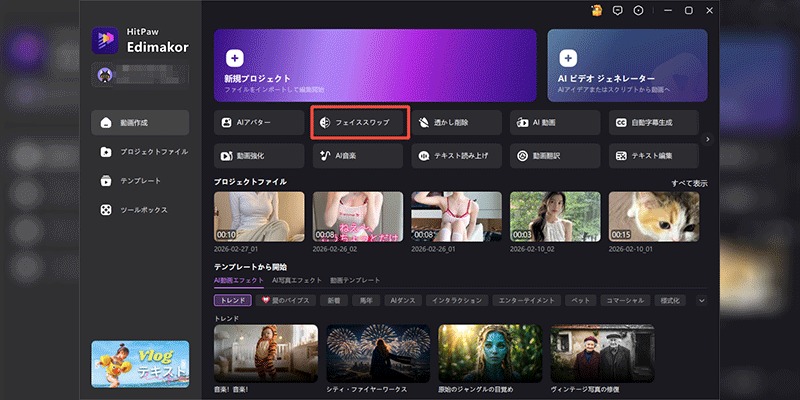The width and height of the screenshot is (800, 400).
Task: Click the すべて表示 link
Action: [x=689, y=184]
